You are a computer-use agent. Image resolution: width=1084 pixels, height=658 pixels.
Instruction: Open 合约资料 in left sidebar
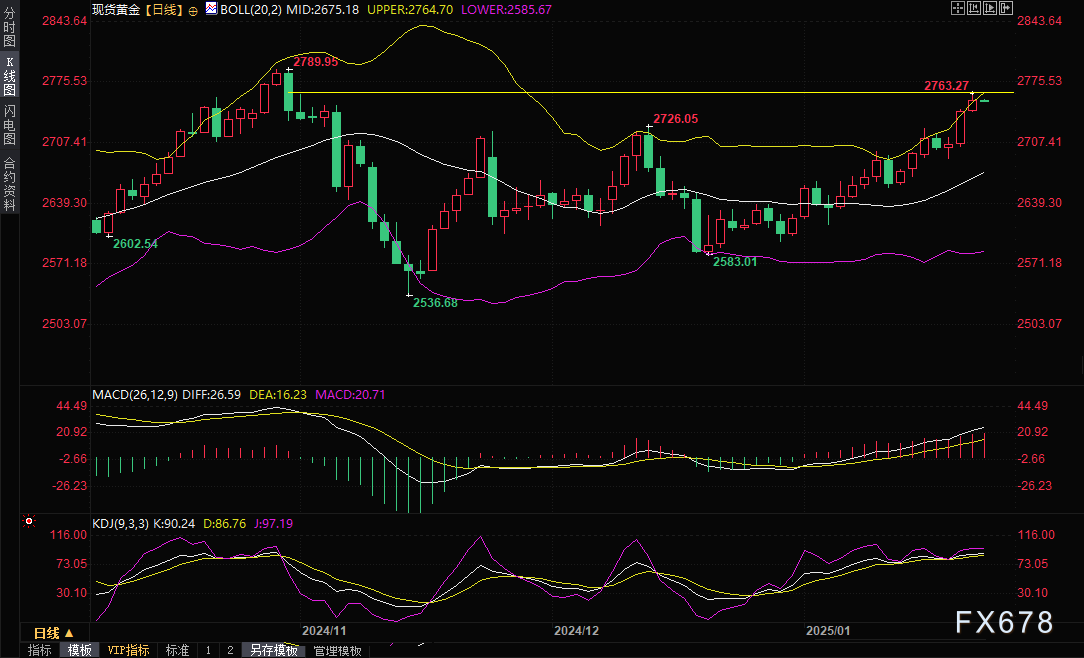click(9, 183)
